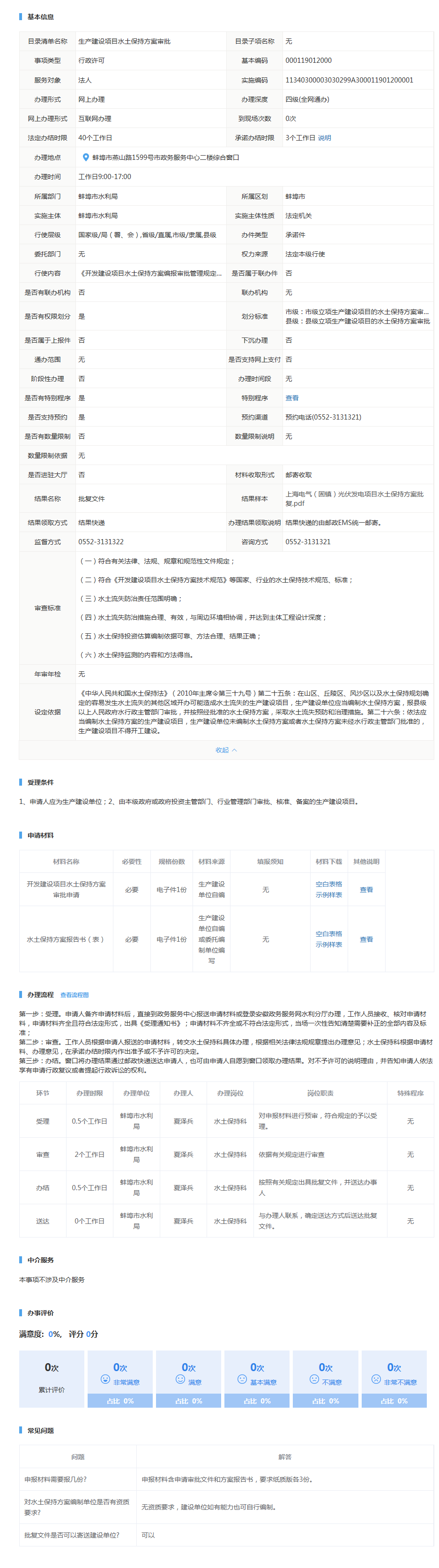Download 空白表格 for 水土保持方案审批申请 row
Screen dimensions: 439x1568
pos(328,884)
